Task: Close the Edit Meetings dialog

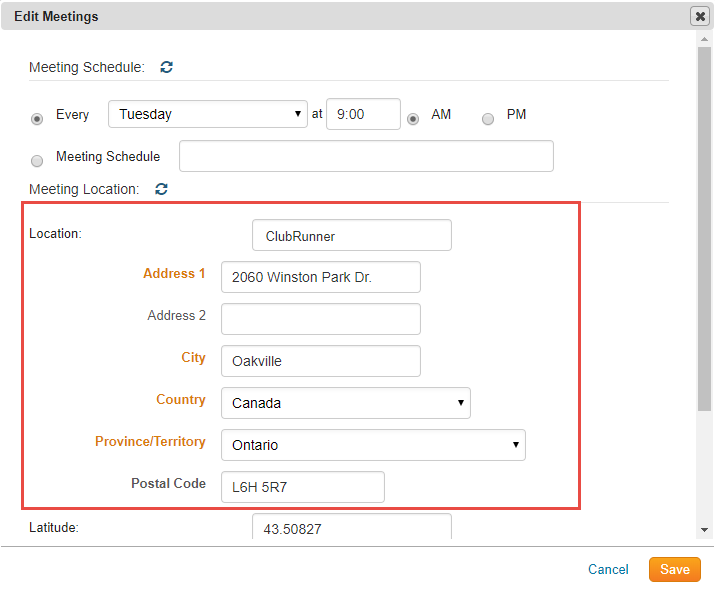Action: click(x=700, y=16)
